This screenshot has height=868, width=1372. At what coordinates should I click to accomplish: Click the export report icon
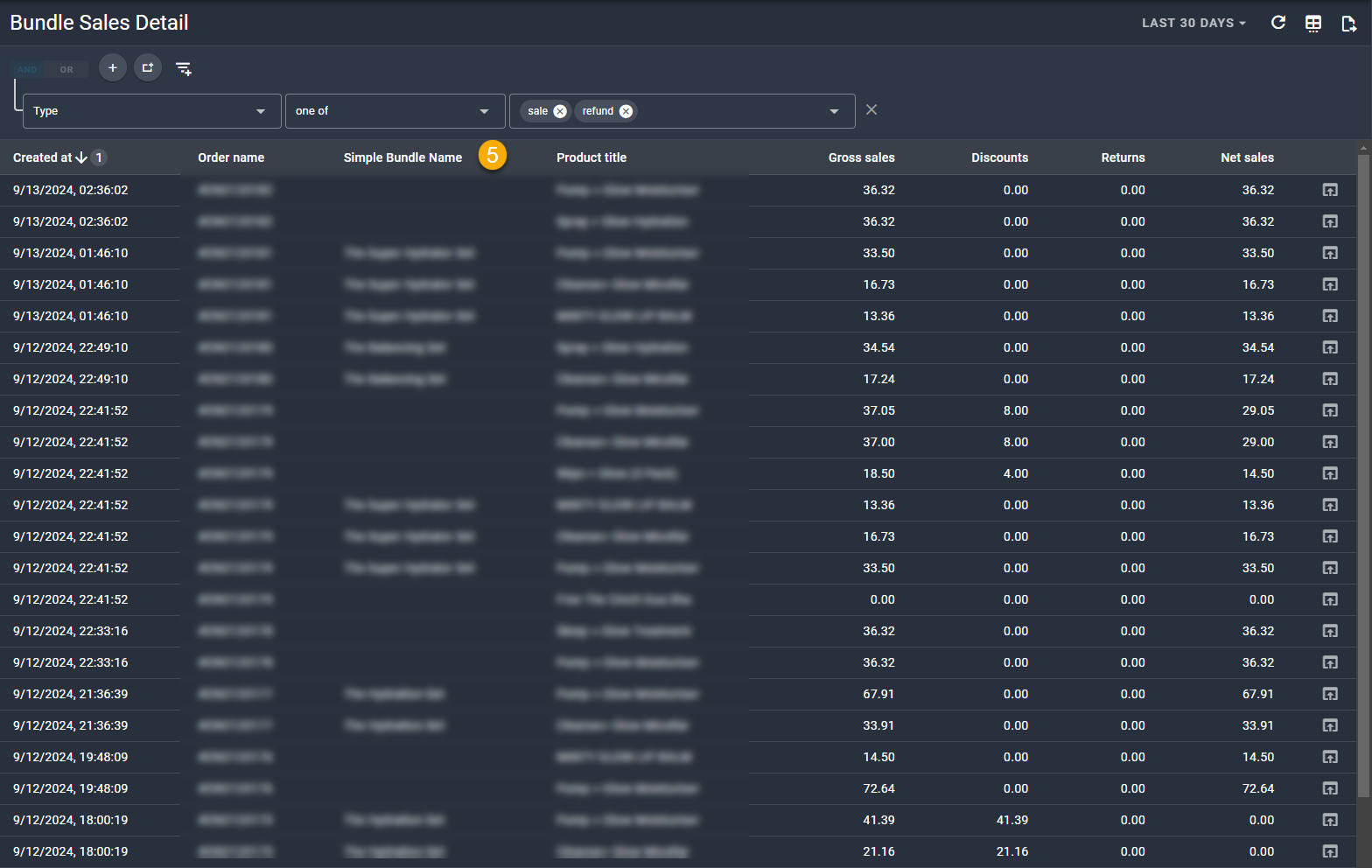1348,24
